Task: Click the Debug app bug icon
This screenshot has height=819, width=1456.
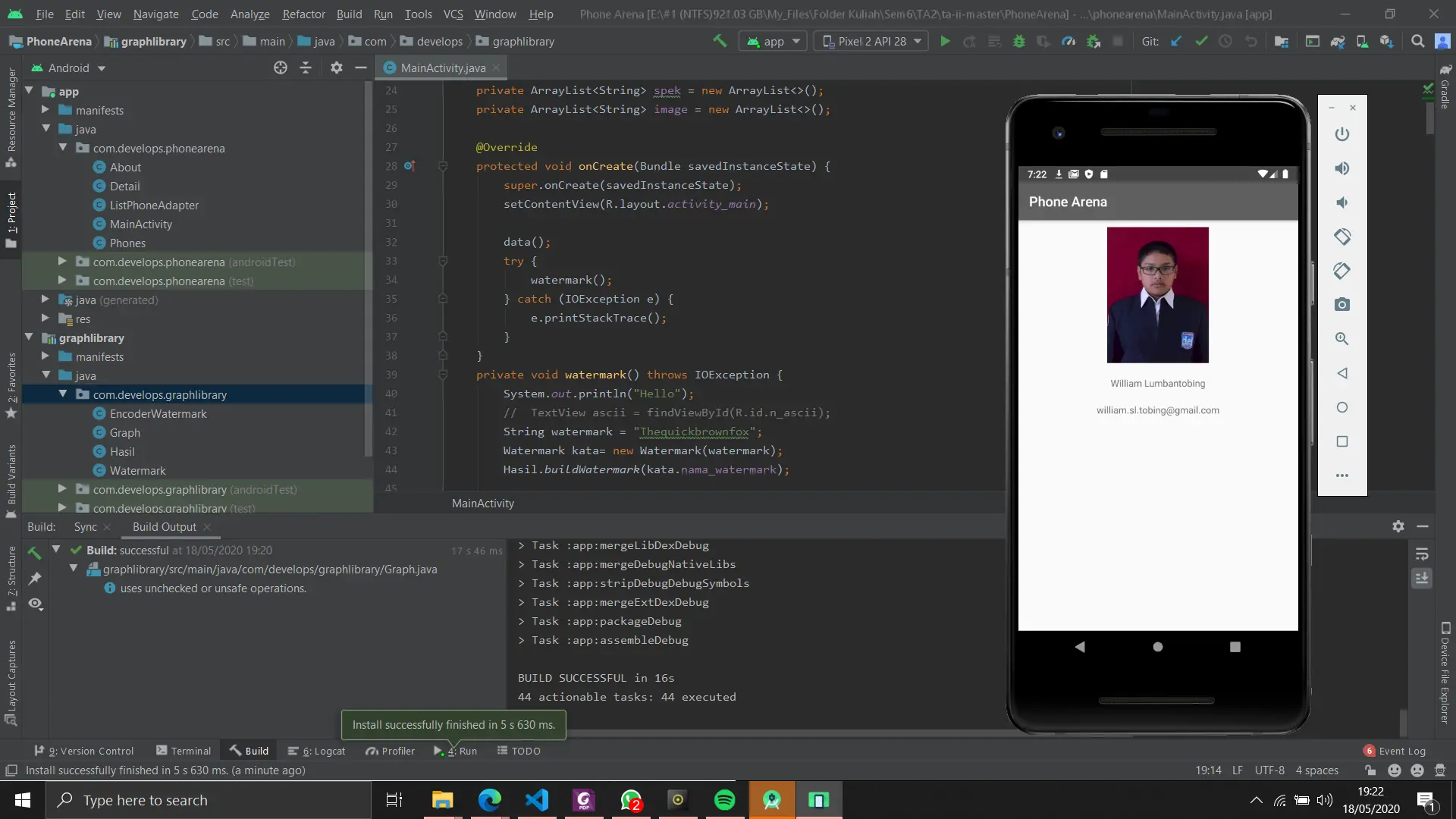Action: pyautogui.click(x=1019, y=42)
